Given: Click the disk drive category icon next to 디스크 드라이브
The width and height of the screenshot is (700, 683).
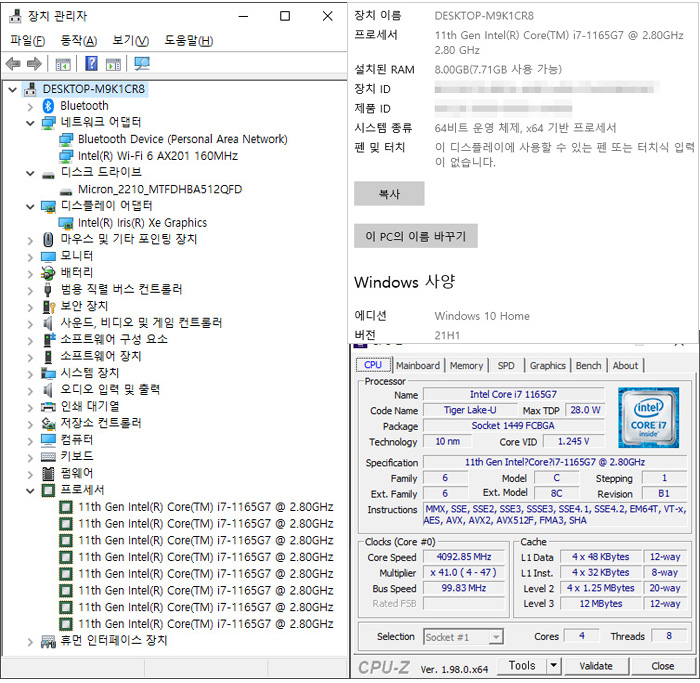Looking at the screenshot, I should tap(48, 175).
